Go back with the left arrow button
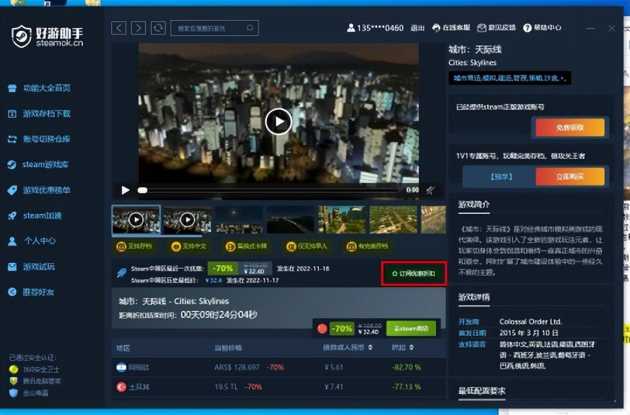This screenshot has width=630, height=415. 119,28
